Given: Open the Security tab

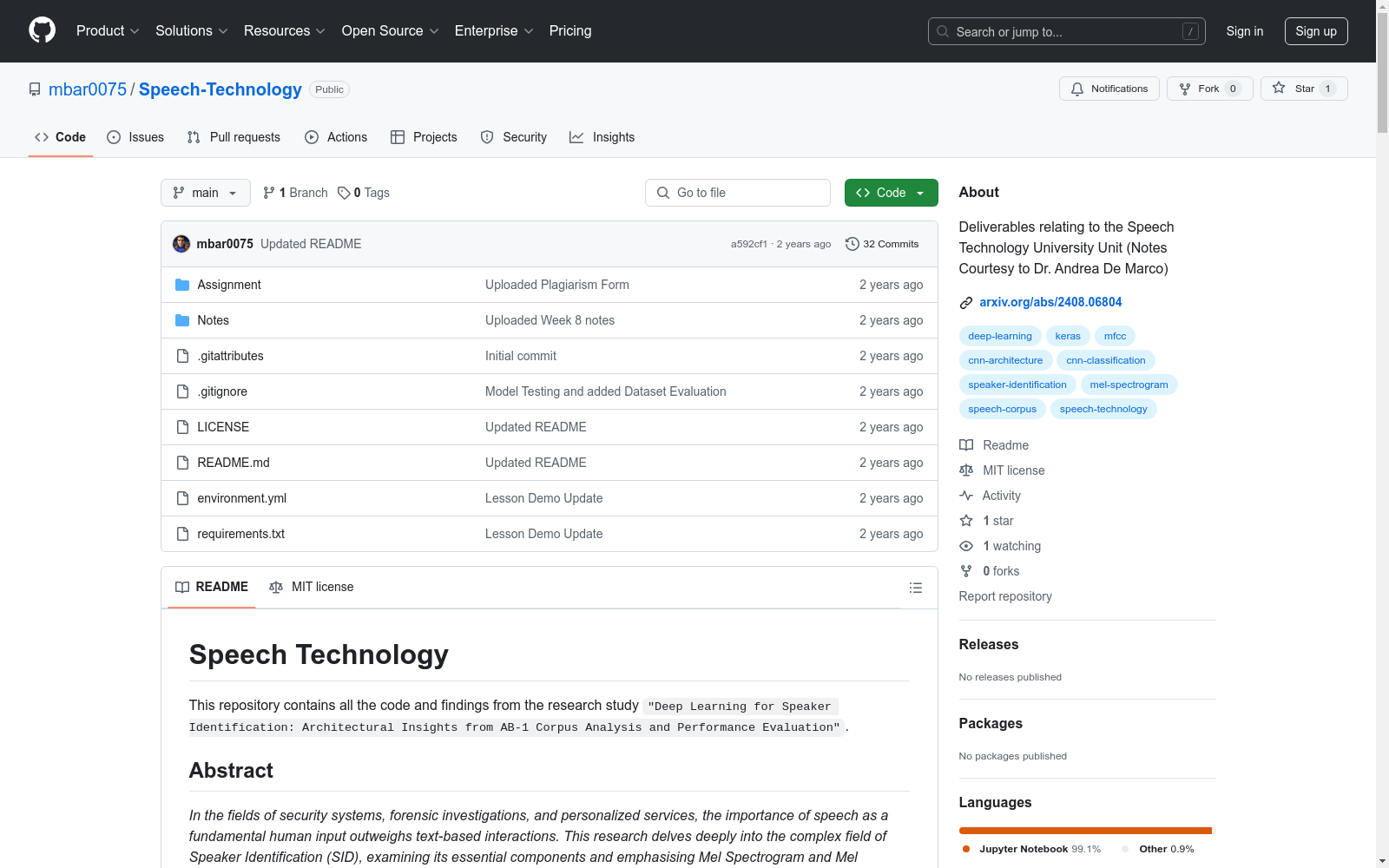Looking at the screenshot, I should pyautogui.click(x=514, y=137).
